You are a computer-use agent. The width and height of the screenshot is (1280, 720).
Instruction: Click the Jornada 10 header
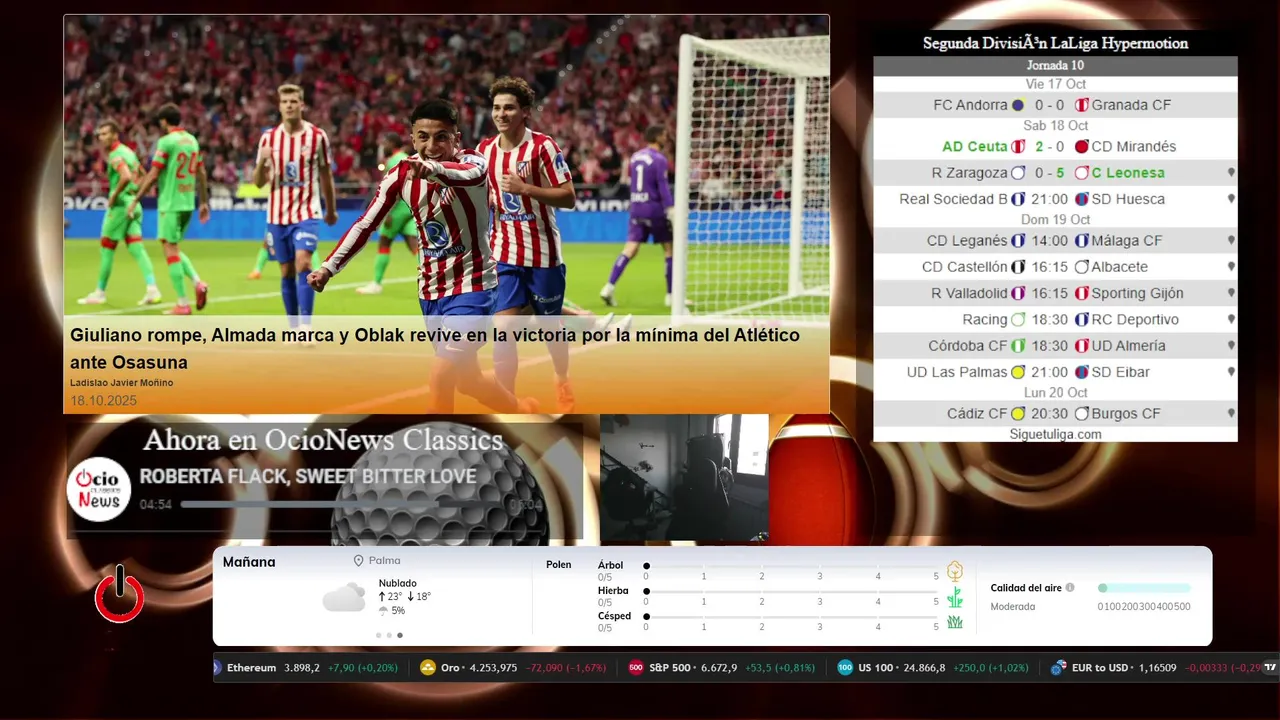pos(1055,65)
